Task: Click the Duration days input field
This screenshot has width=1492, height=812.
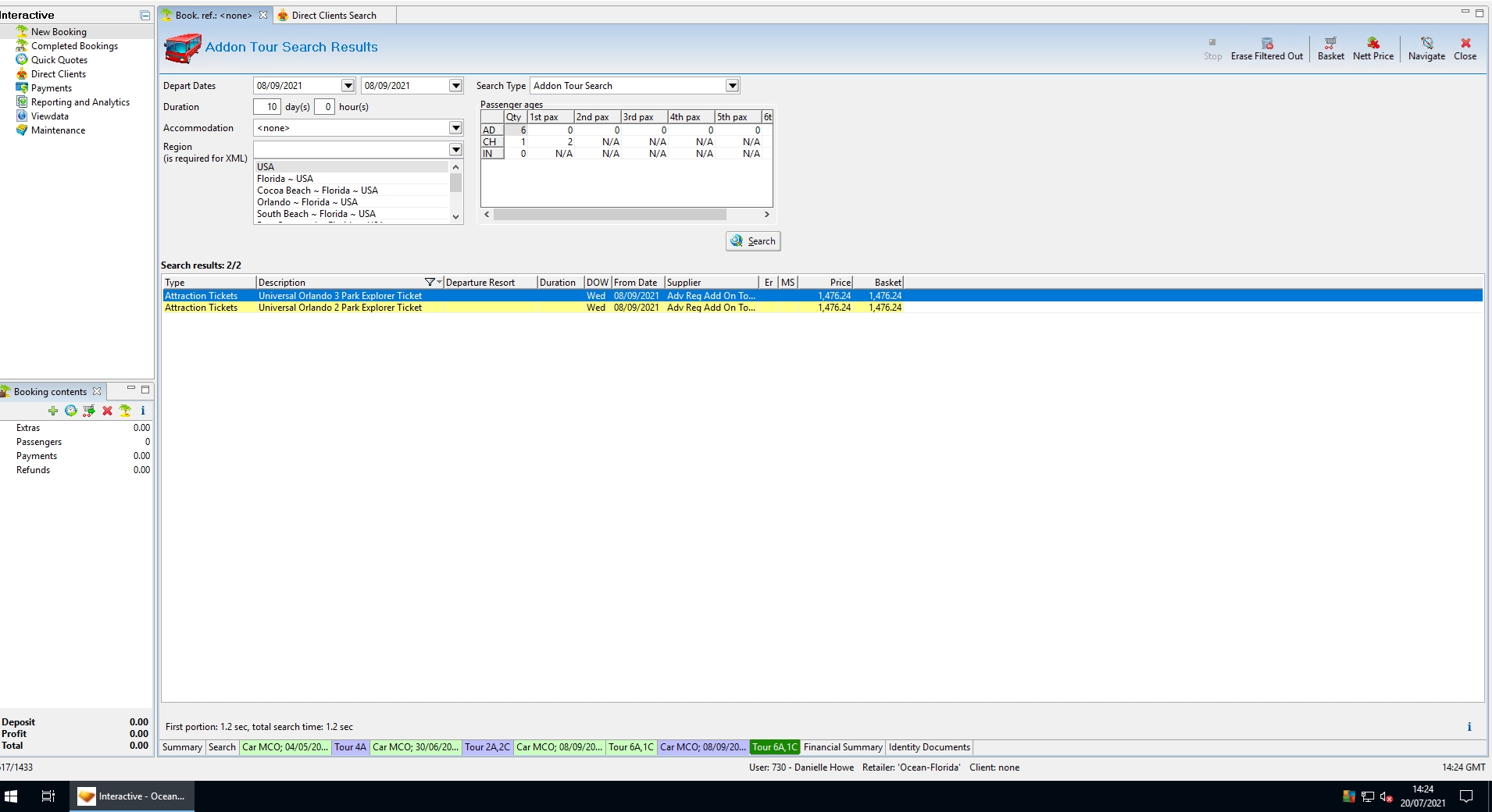Action: click(267, 107)
